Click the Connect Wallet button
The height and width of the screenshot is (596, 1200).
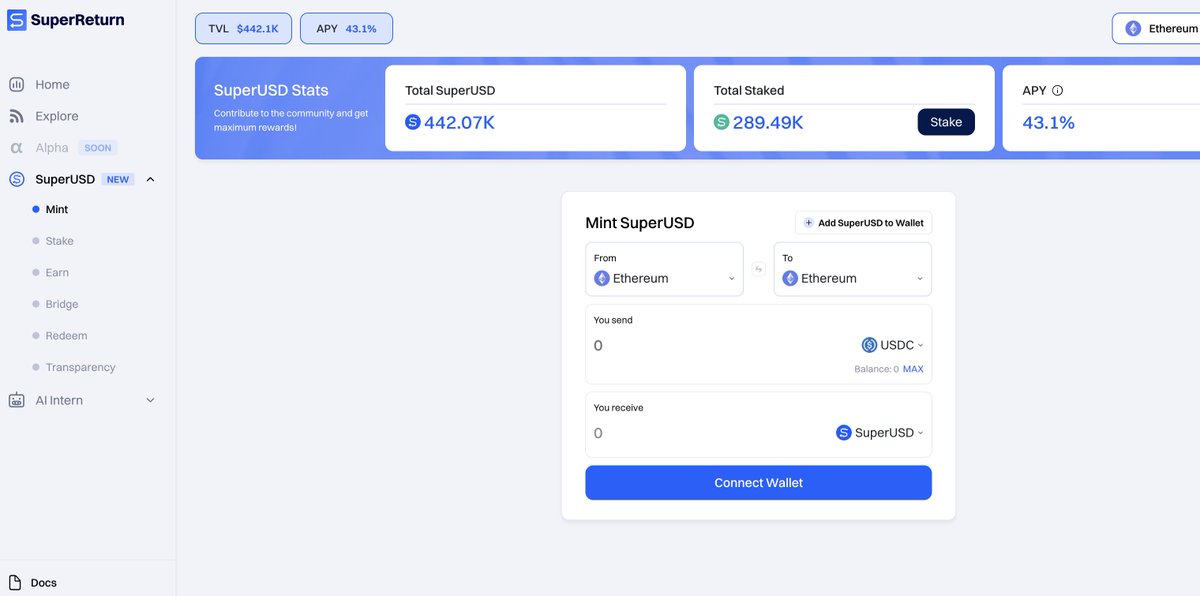[758, 483]
